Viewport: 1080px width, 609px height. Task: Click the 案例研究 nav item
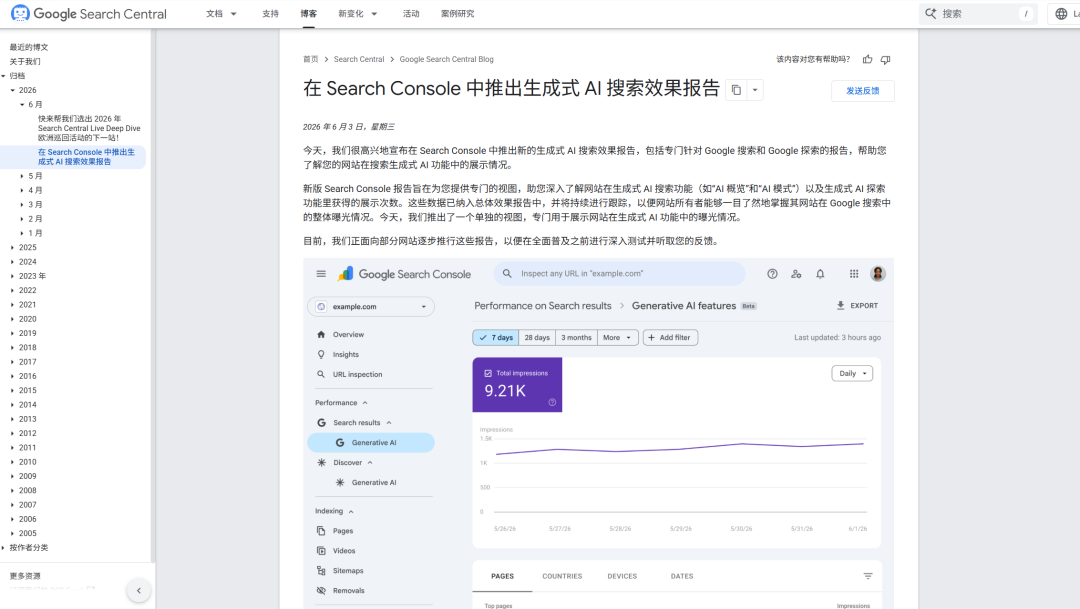click(x=457, y=14)
